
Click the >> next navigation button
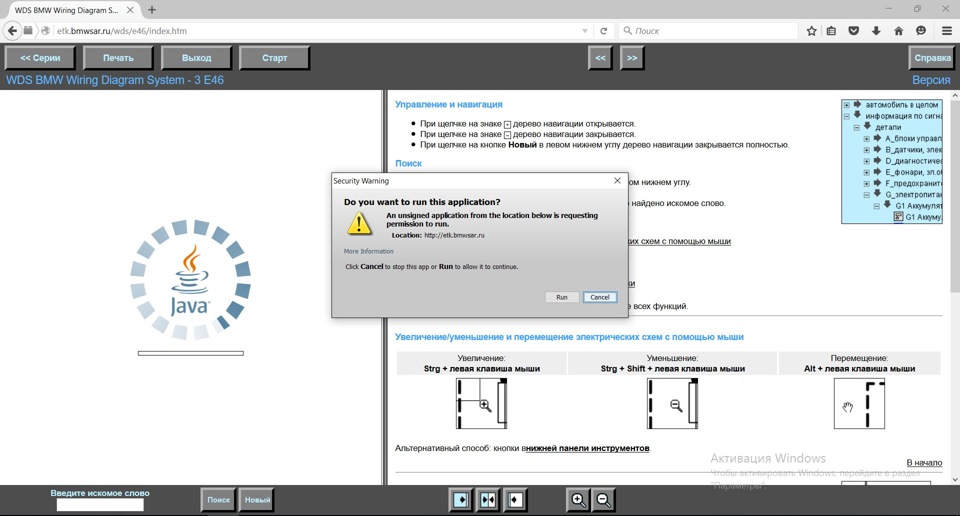pos(632,58)
